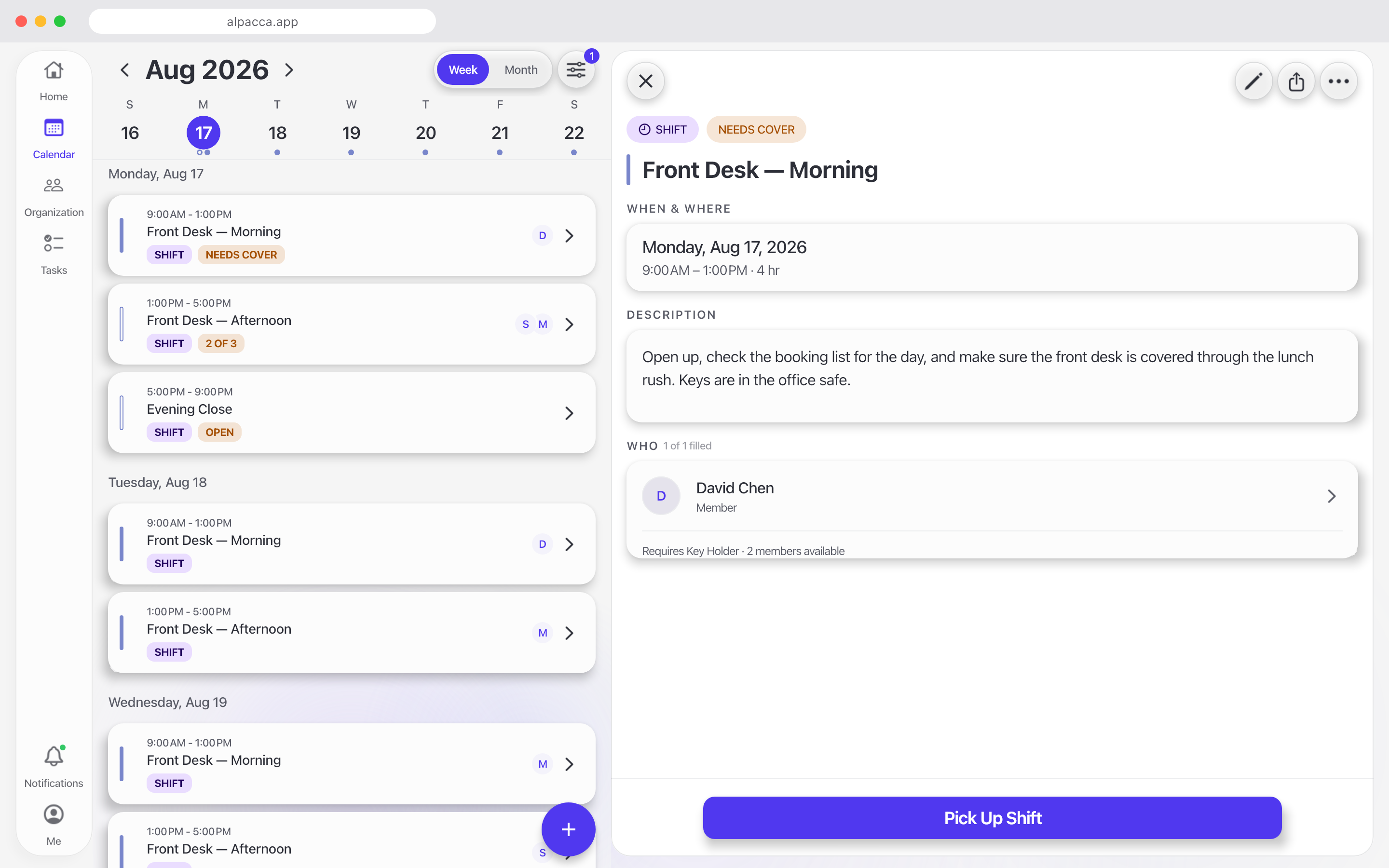
Task: Go to previous month arrow
Action: (x=124, y=70)
